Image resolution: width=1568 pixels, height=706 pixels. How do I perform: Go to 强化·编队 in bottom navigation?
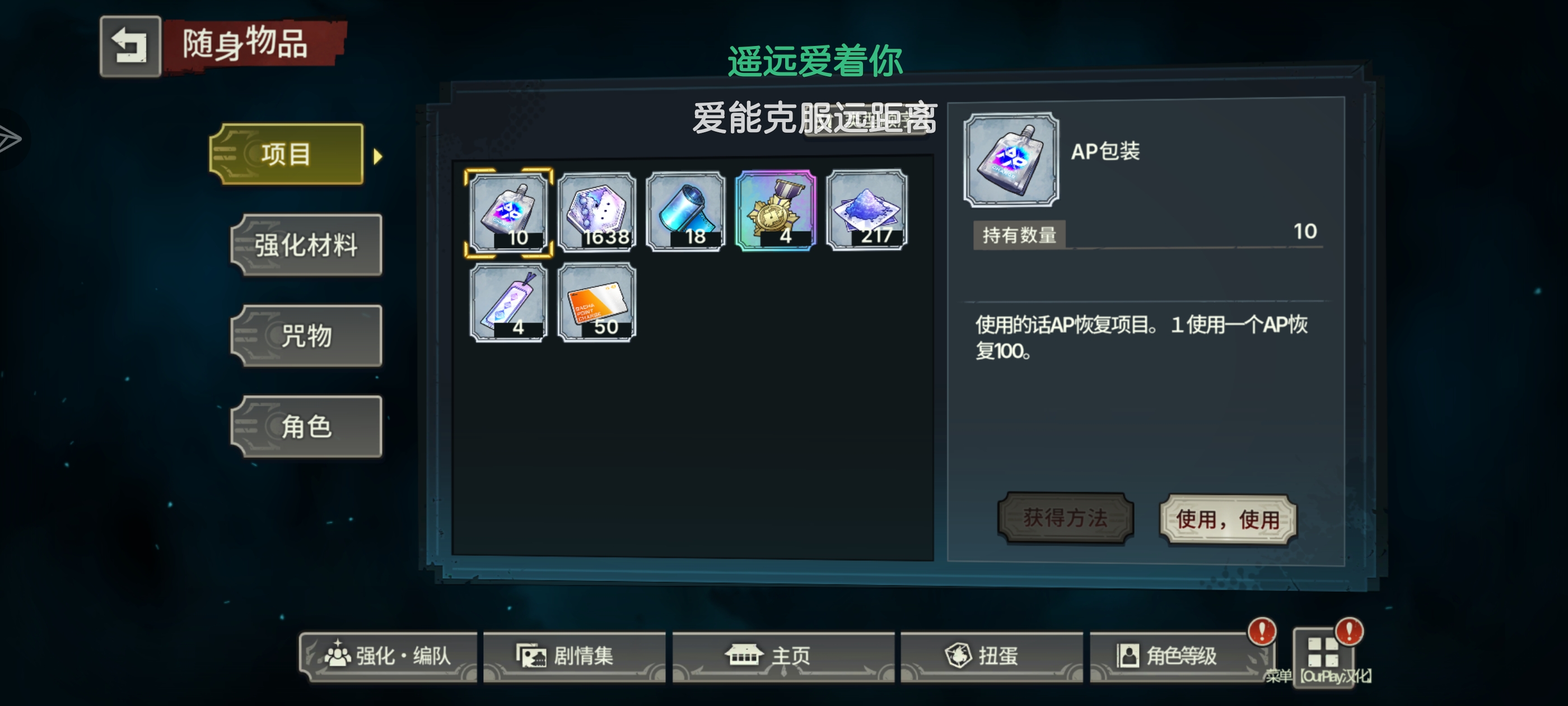388,656
